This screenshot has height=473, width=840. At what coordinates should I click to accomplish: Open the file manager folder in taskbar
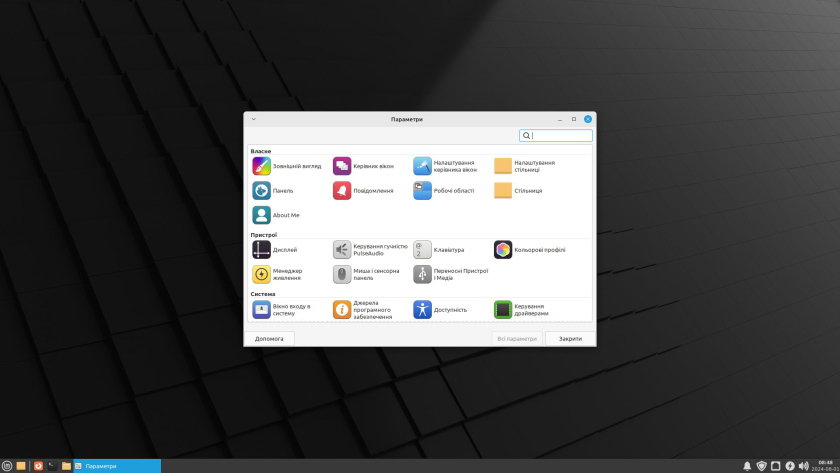(66, 466)
